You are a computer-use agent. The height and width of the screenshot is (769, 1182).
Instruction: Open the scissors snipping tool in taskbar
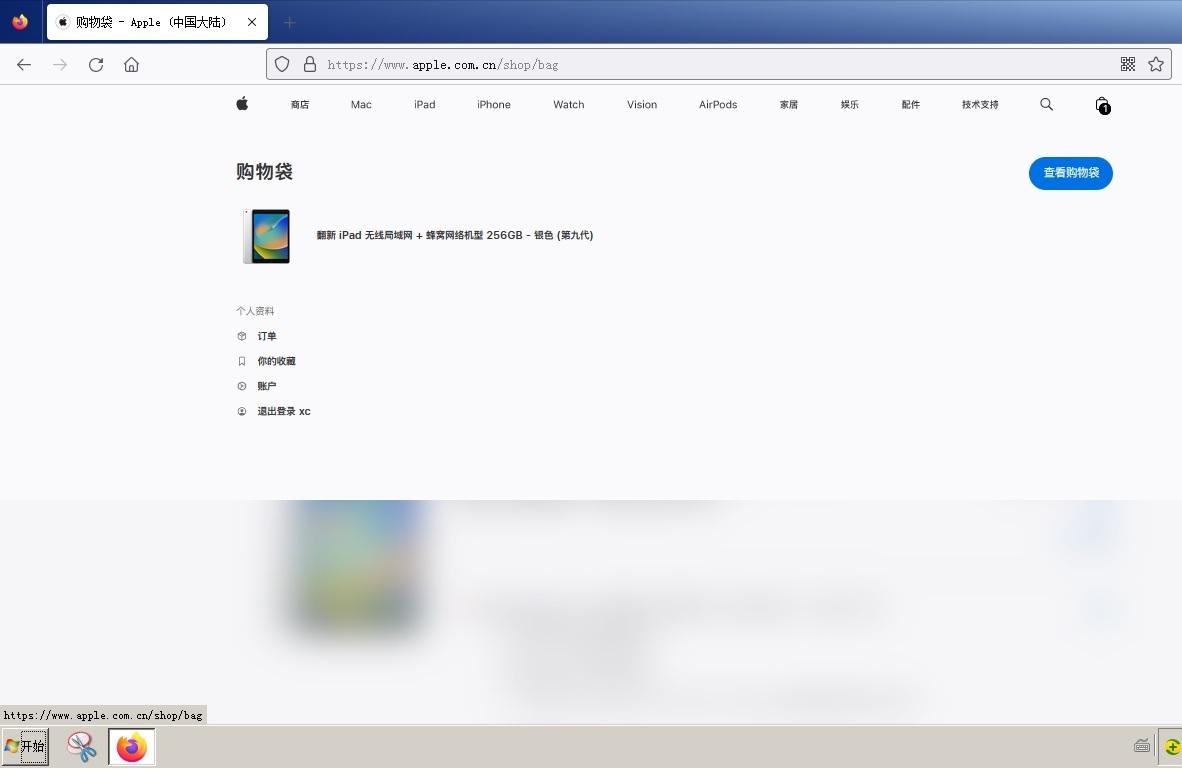click(81, 747)
